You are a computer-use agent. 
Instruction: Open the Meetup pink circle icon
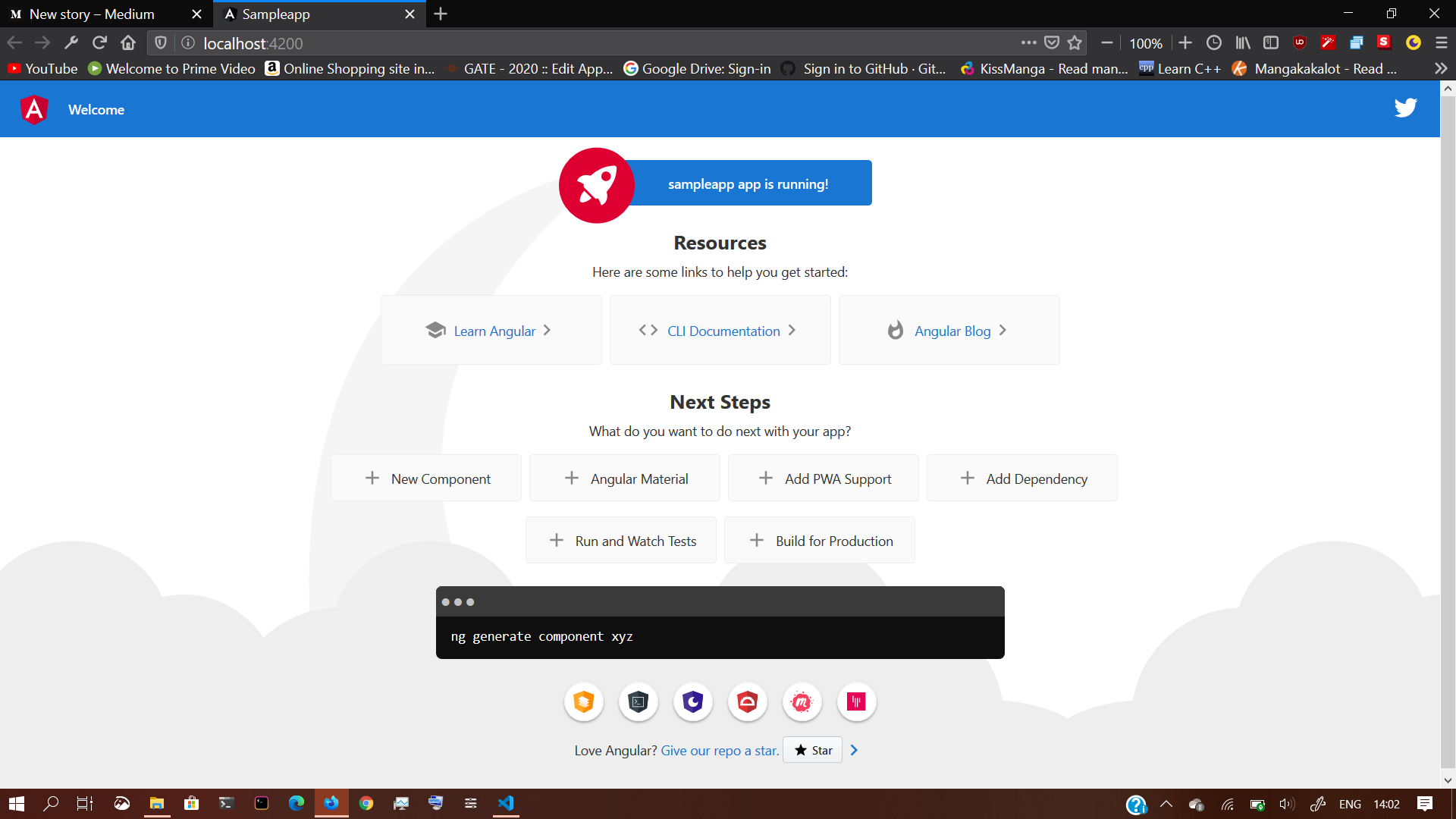tap(802, 701)
